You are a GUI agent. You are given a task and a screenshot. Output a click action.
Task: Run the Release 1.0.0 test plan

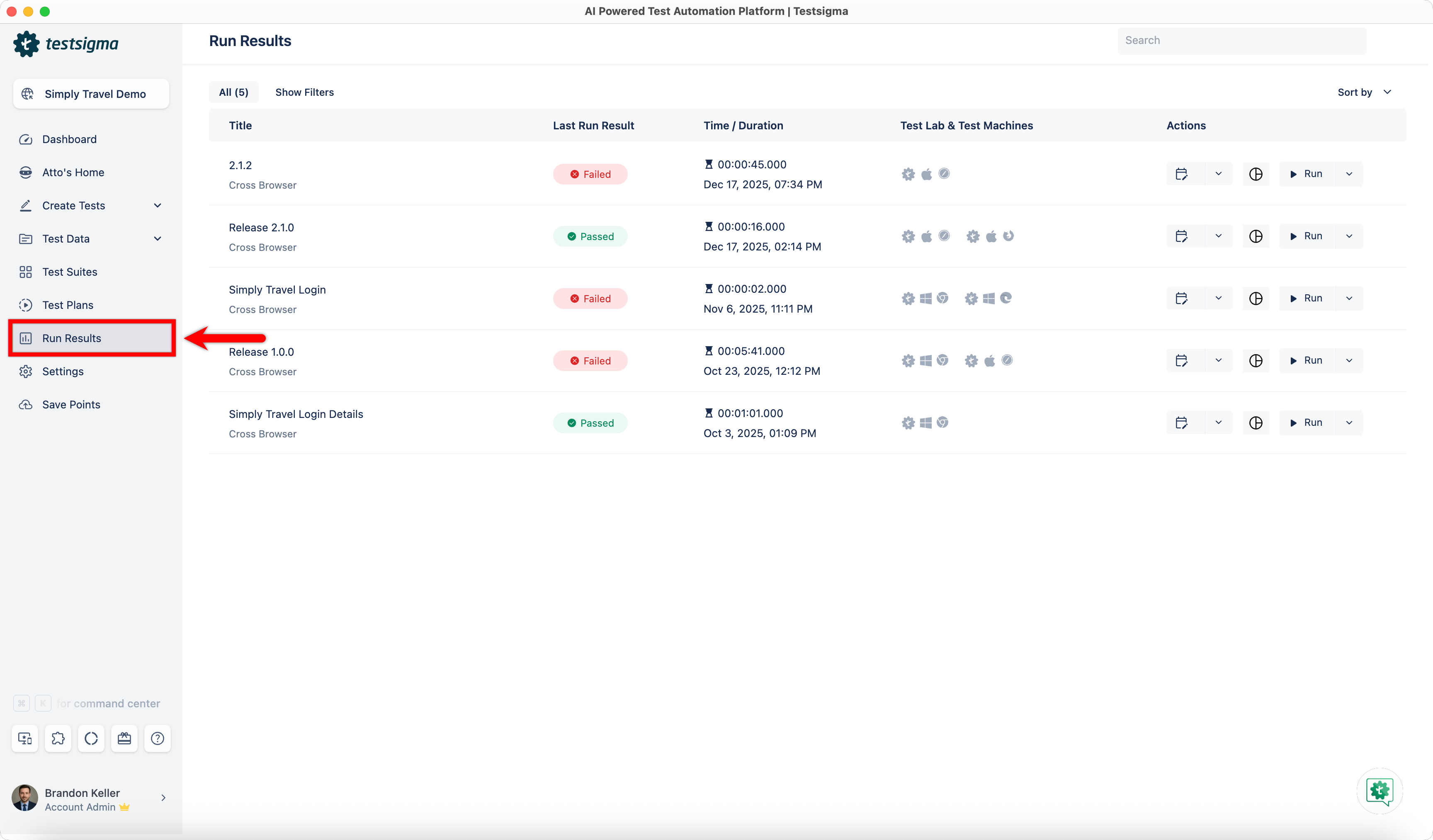click(1306, 361)
